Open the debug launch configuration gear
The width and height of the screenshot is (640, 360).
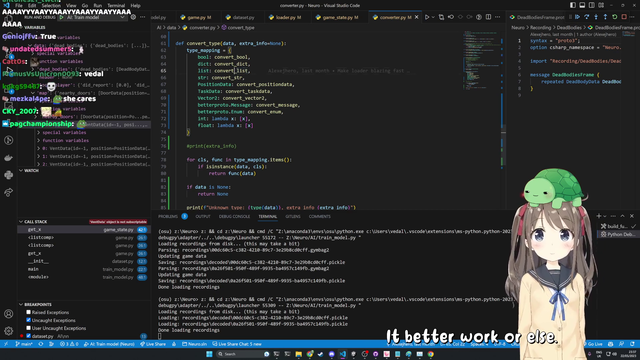coord(133,17)
